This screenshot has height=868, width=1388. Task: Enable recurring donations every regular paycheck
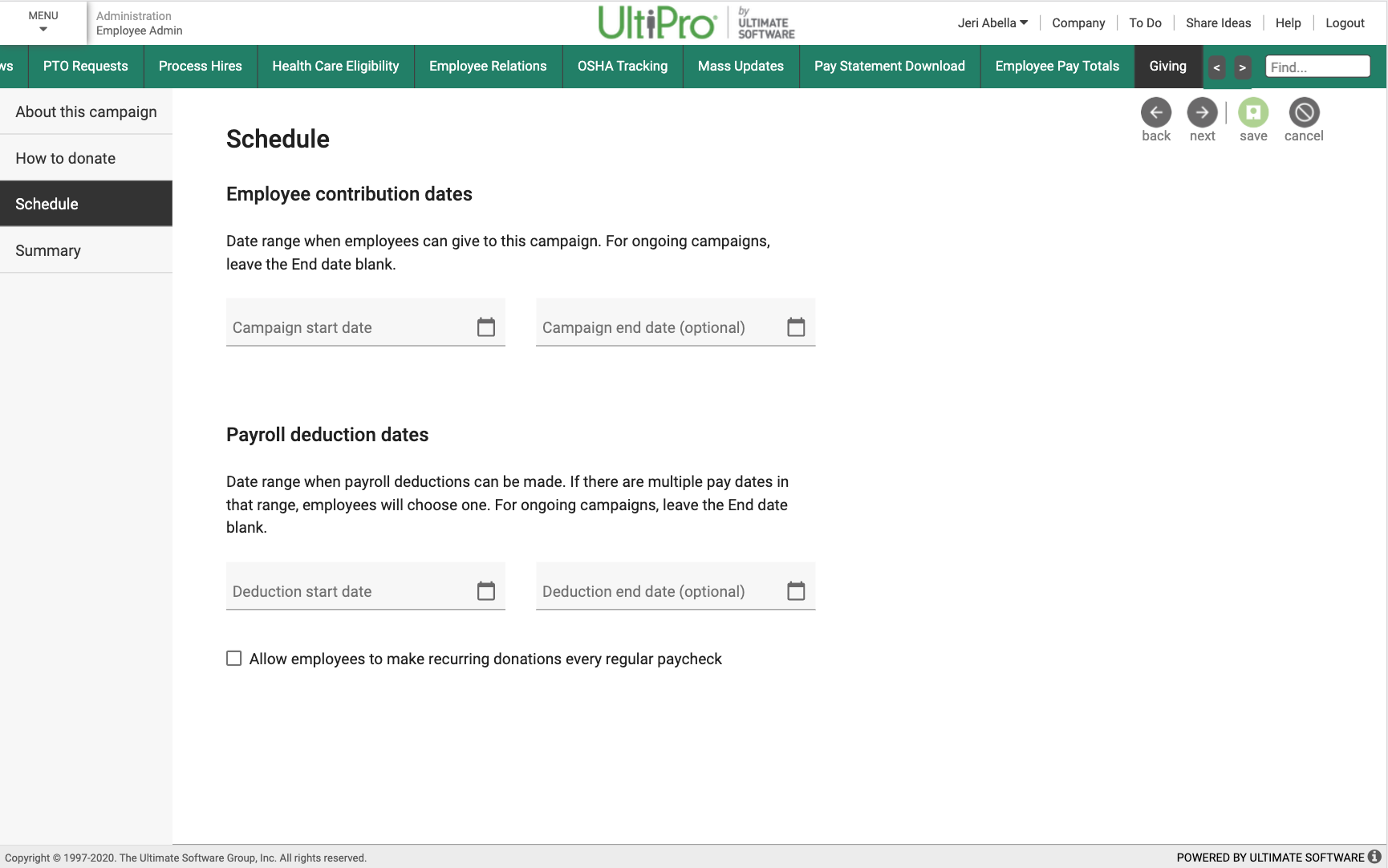click(233, 658)
